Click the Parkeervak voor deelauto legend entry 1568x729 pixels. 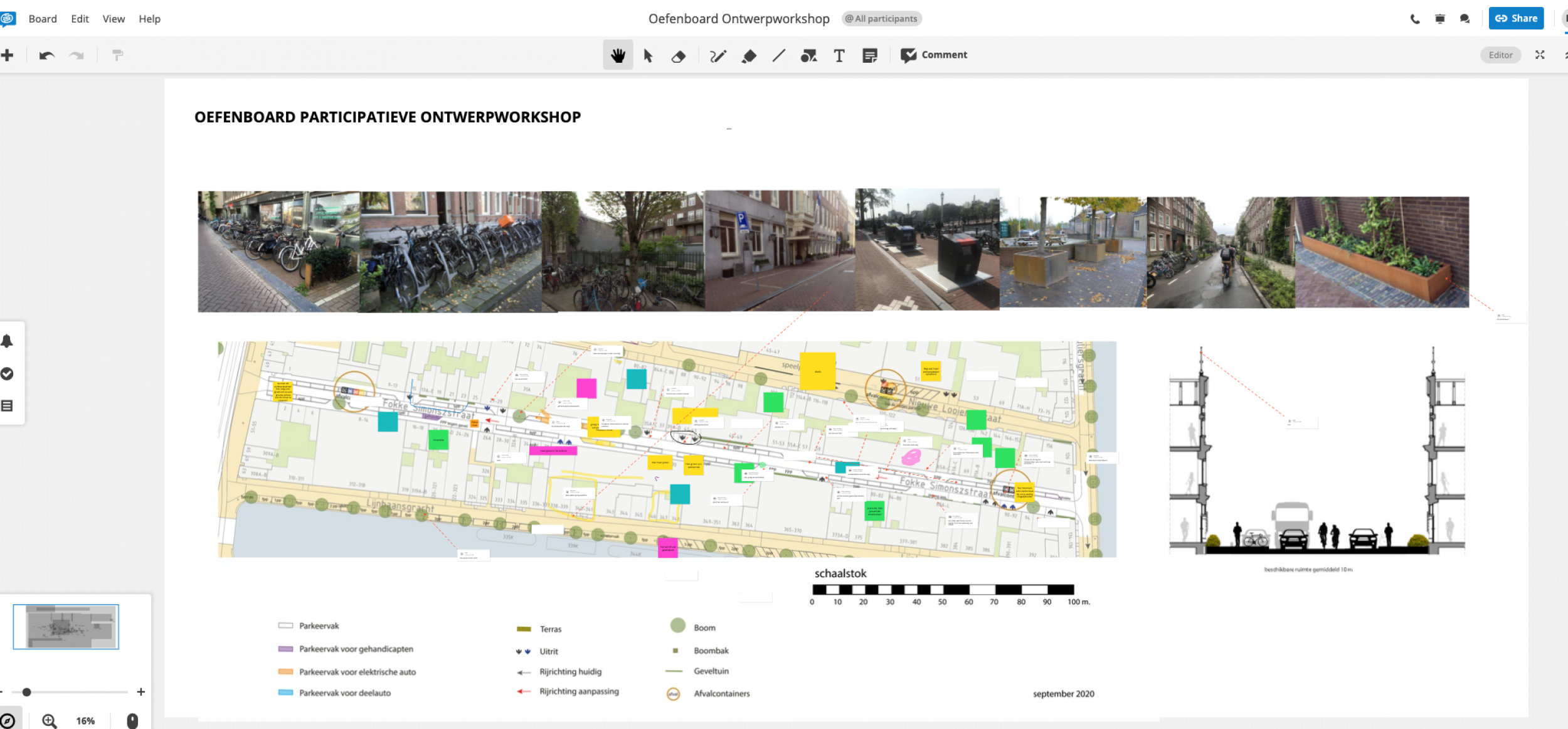pos(334,693)
